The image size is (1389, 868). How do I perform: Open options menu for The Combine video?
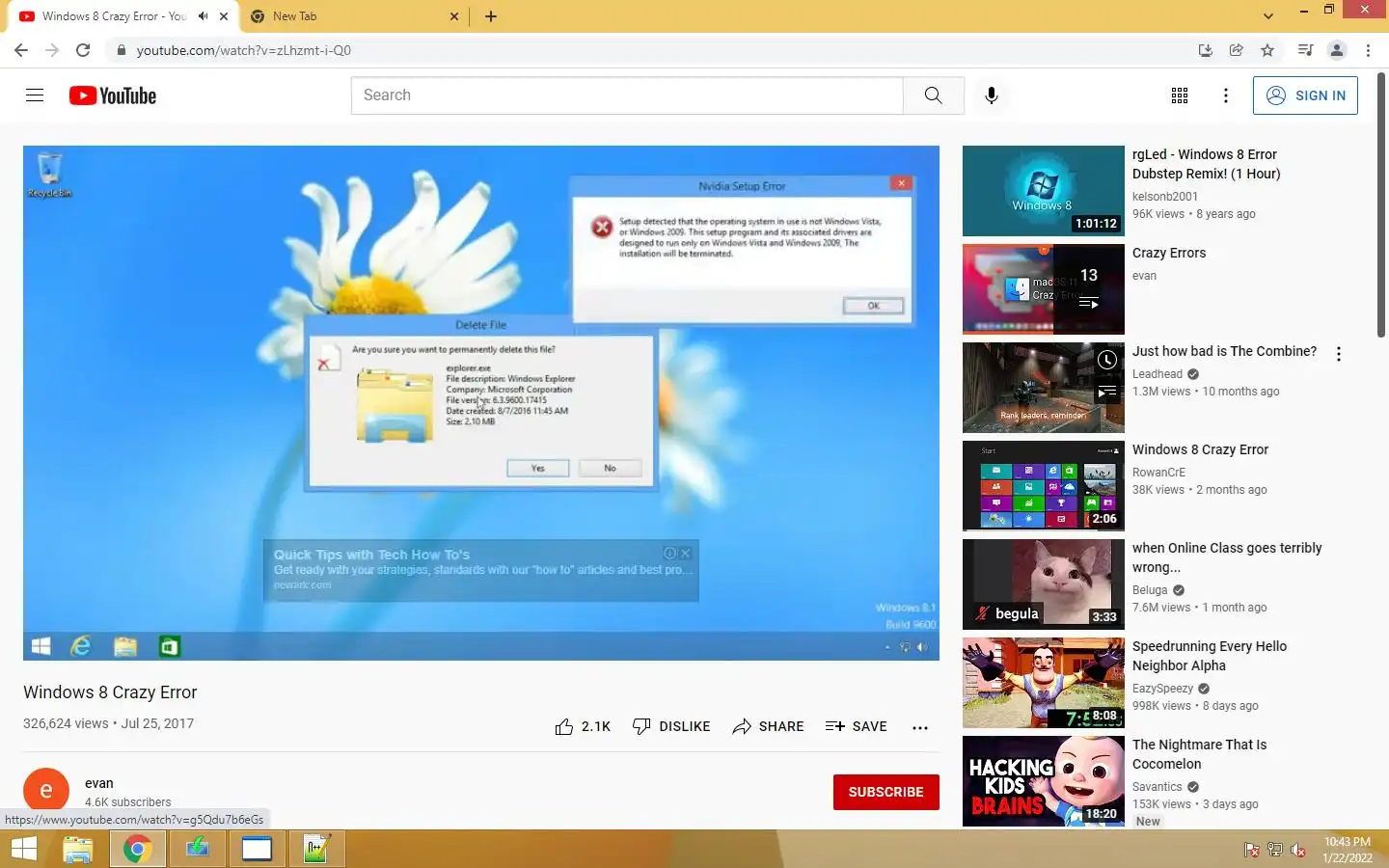(x=1338, y=354)
